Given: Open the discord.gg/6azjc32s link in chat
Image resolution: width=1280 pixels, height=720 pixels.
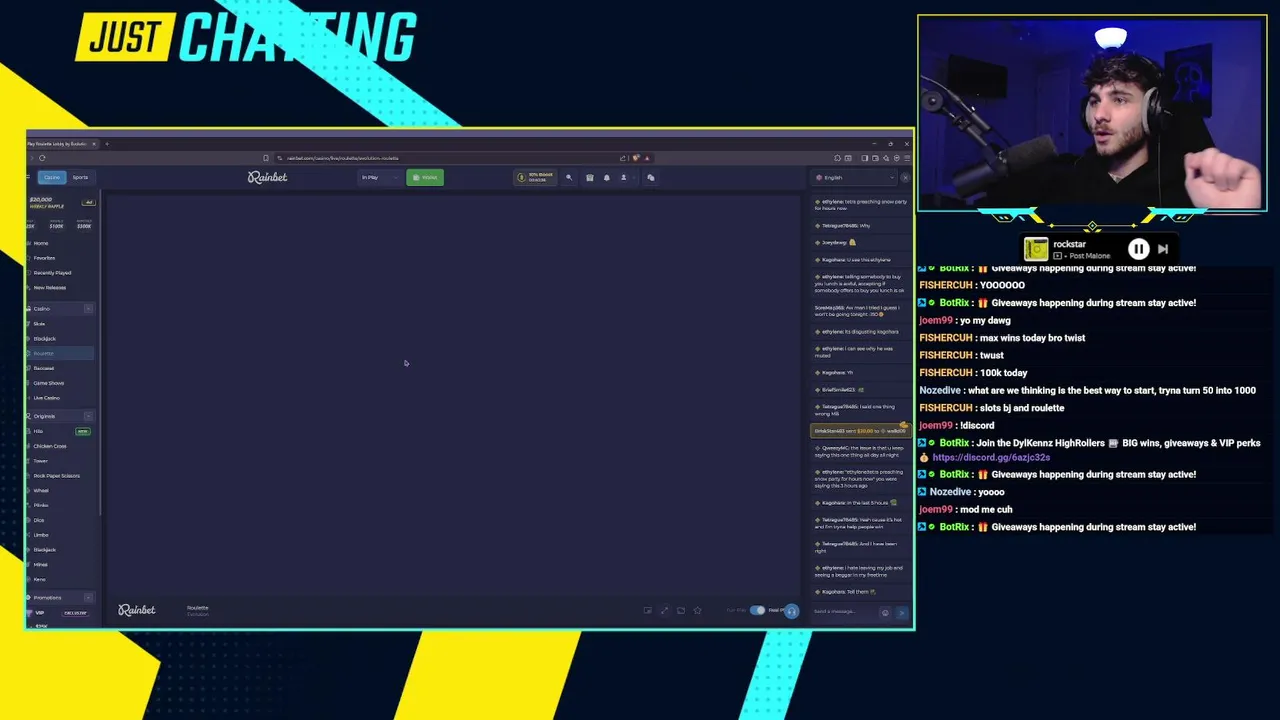Looking at the screenshot, I should click(x=991, y=457).
